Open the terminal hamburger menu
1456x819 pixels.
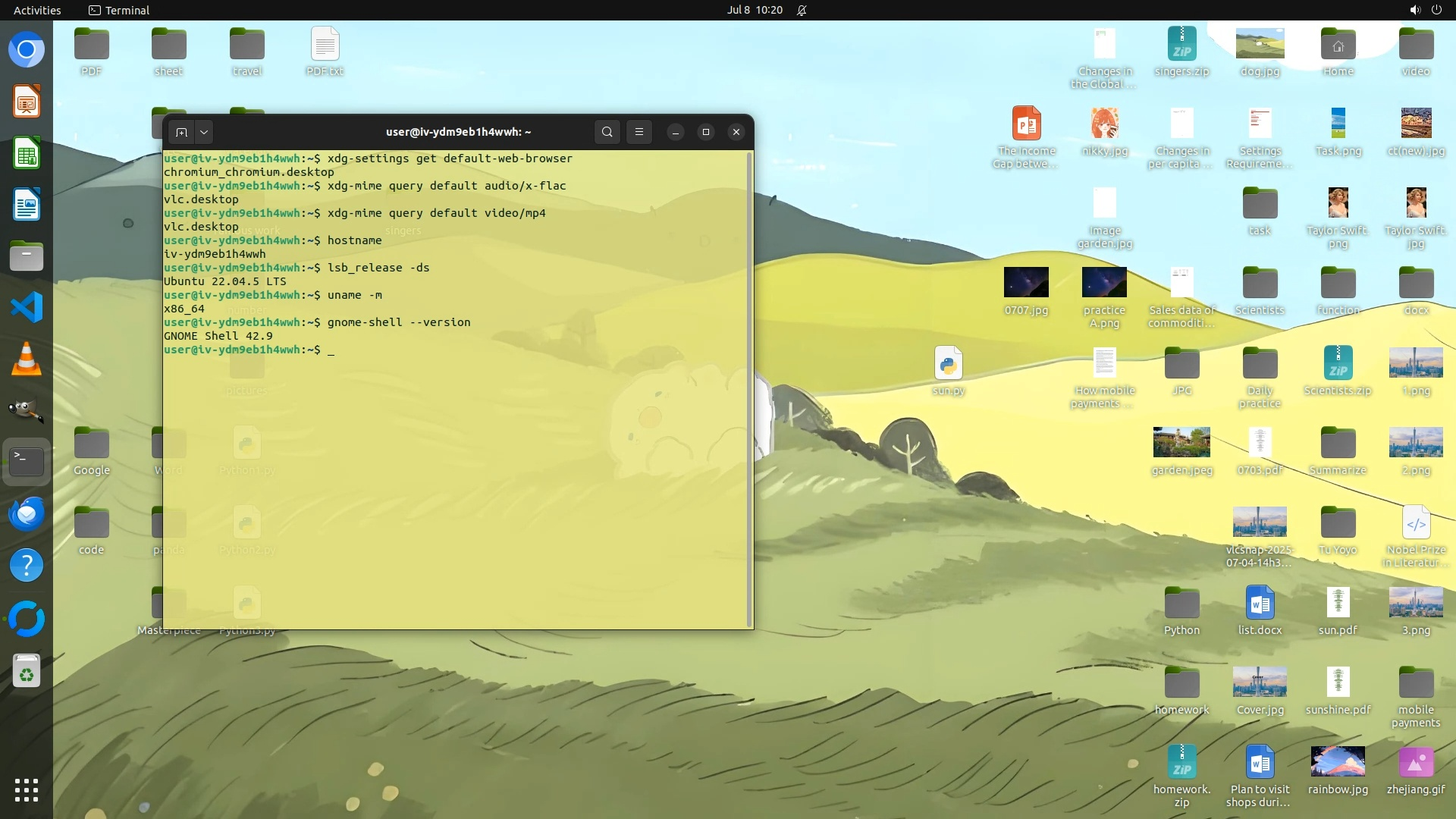coord(639,132)
